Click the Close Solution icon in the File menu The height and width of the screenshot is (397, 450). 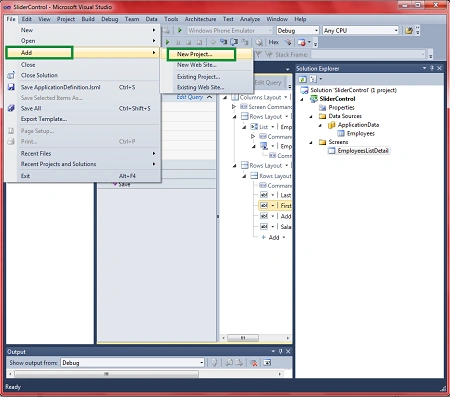pos(11,75)
